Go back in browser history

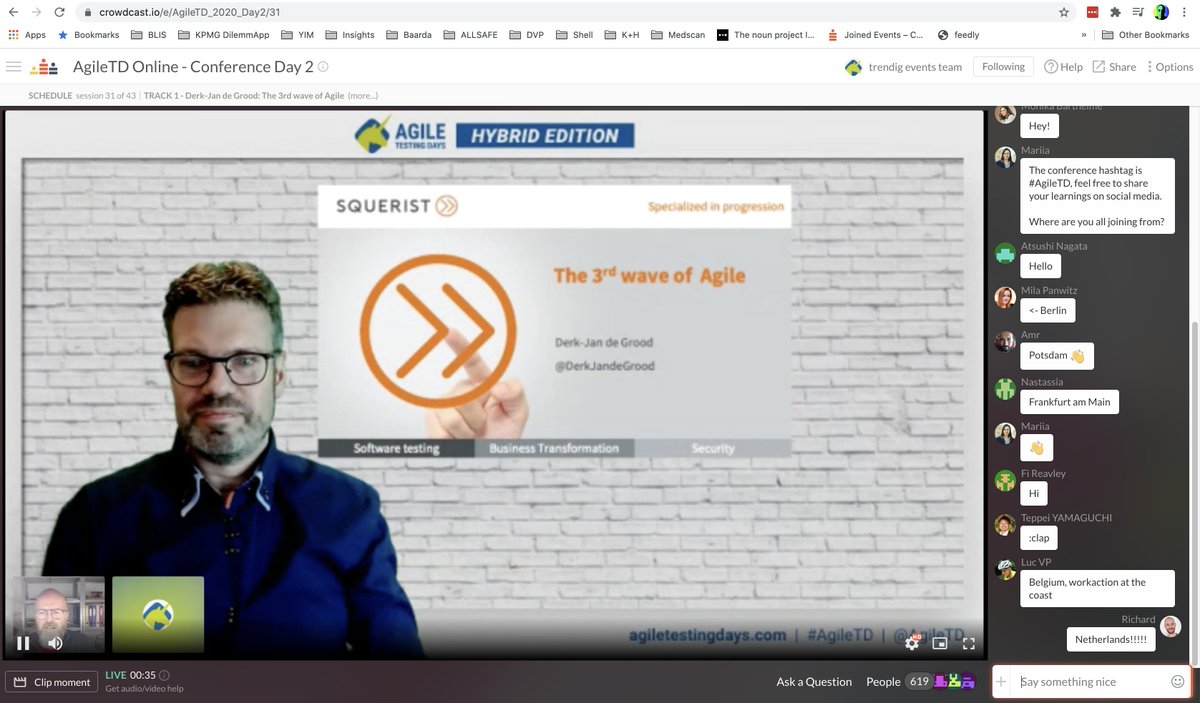tap(13, 12)
